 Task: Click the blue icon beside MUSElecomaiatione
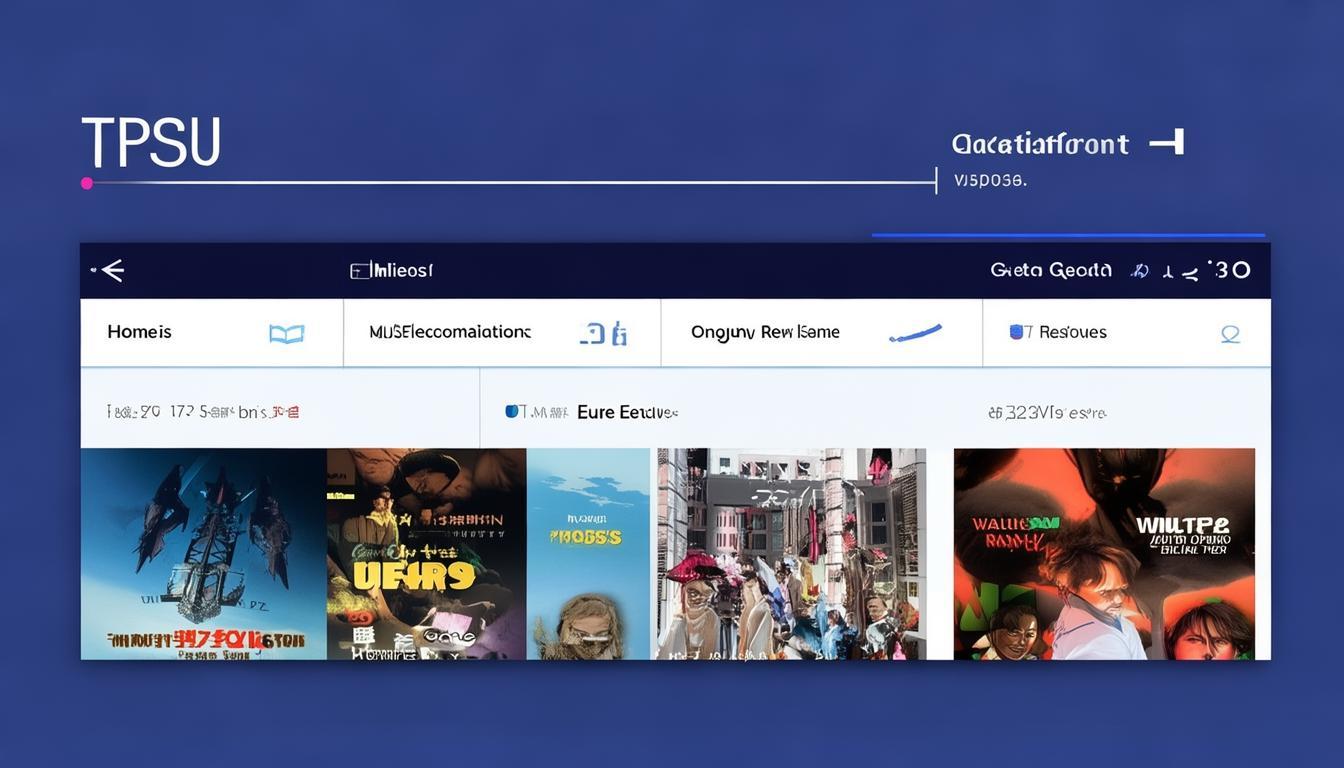603,334
